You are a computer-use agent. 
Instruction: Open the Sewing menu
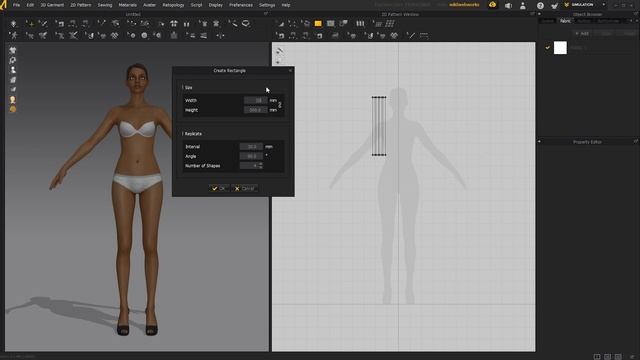[104, 5]
